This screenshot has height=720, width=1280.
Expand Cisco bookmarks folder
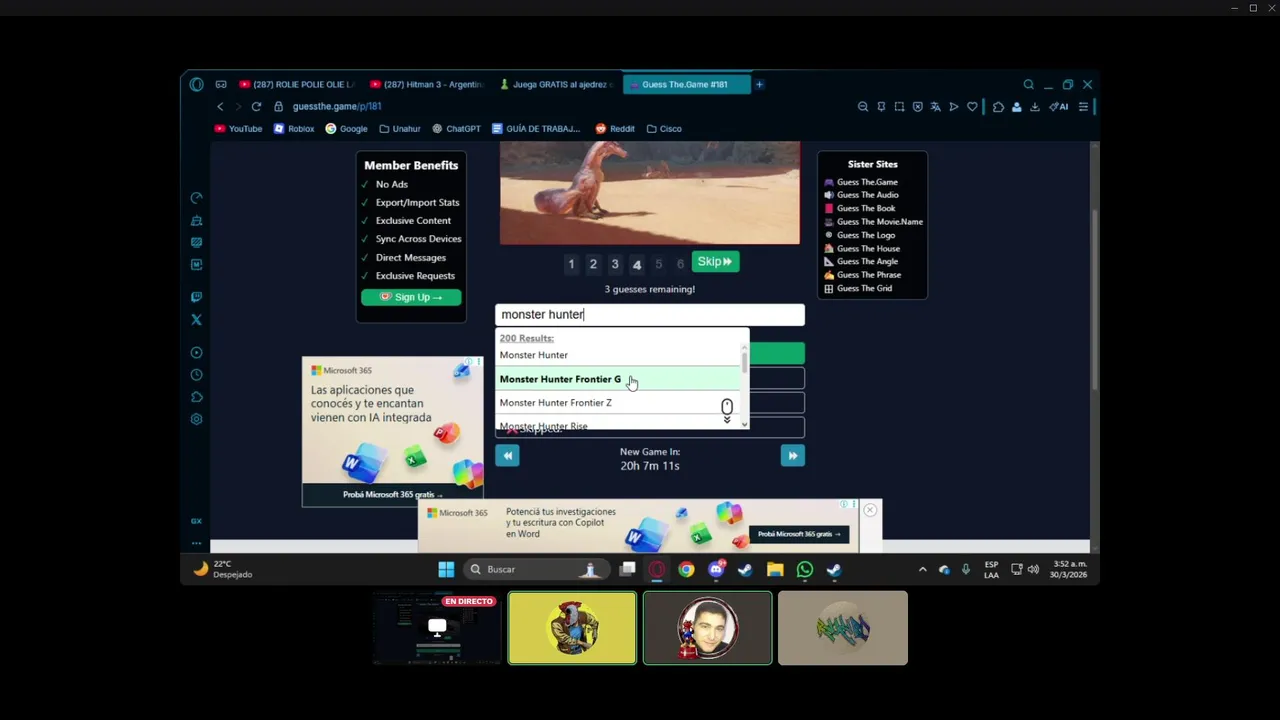(x=664, y=129)
